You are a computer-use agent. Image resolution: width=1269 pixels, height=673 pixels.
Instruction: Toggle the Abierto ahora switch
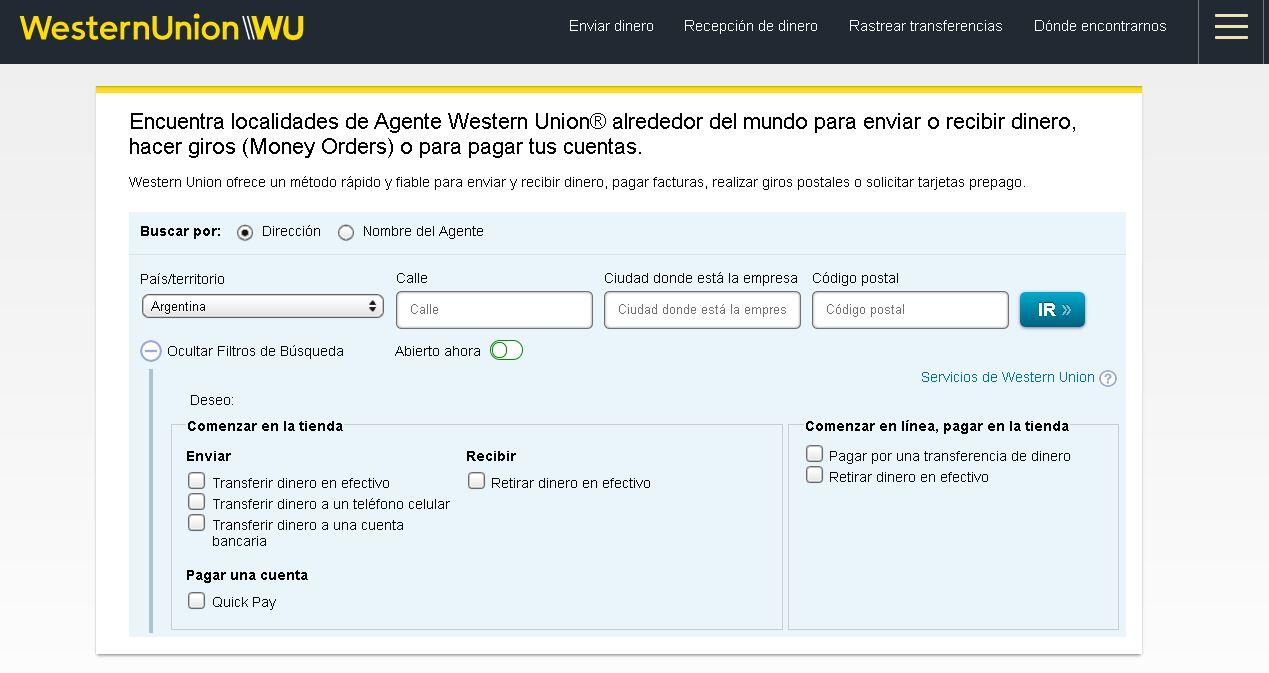click(x=506, y=350)
